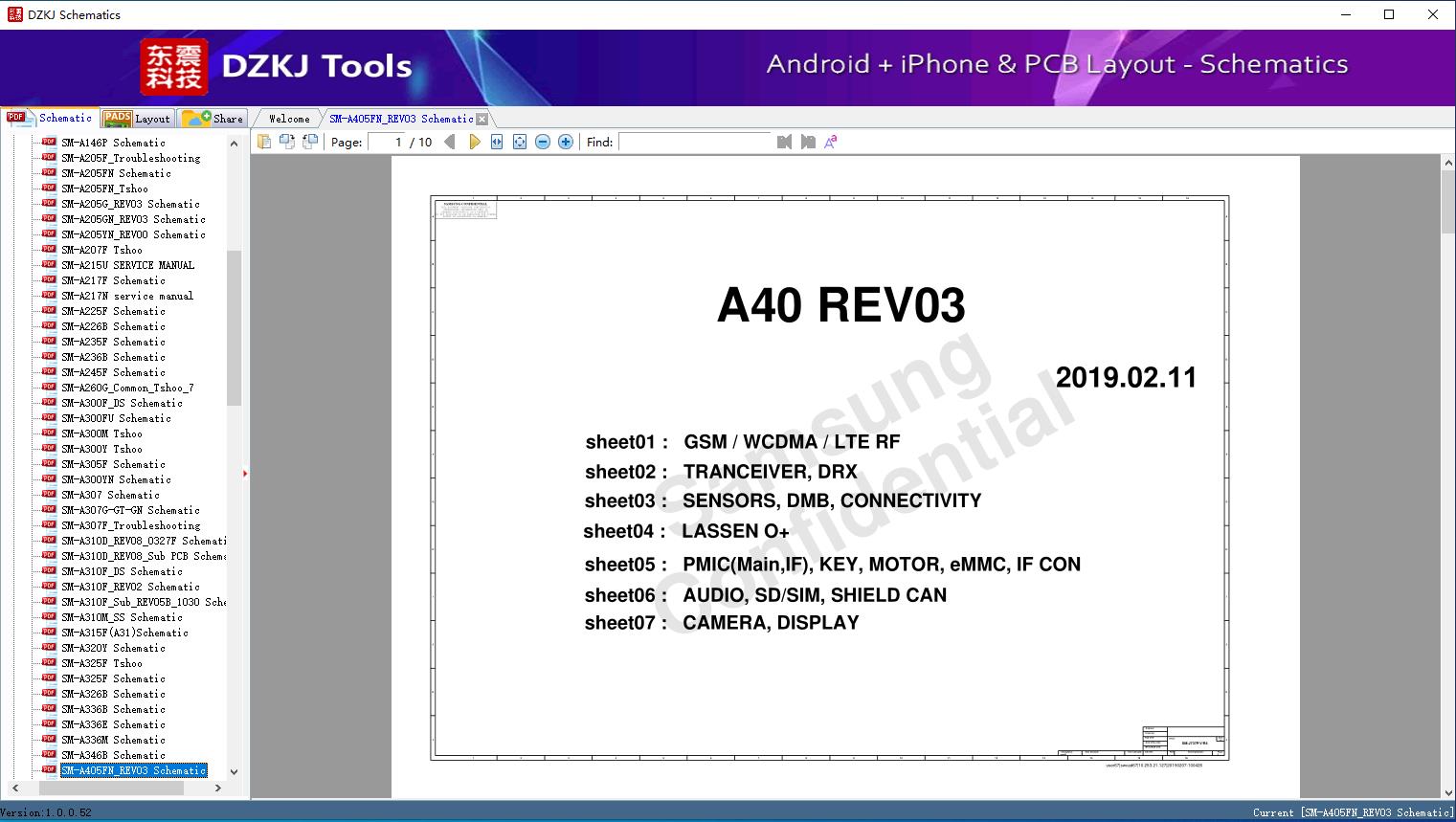Open SM-A205FN_Tshoo in the tree
Image resolution: width=1456 pixels, height=822 pixels.
105,189
